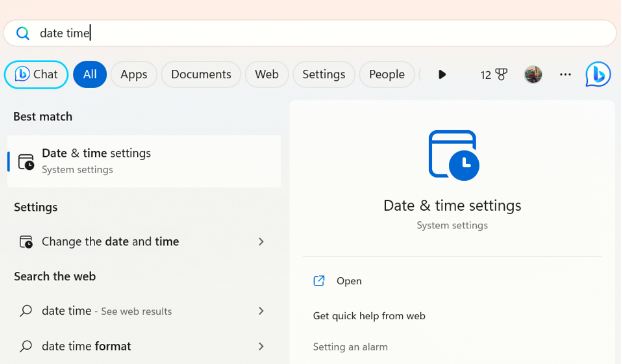The height and width of the screenshot is (364, 622).
Task: Click the Open external-link icon
Action: (319, 281)
